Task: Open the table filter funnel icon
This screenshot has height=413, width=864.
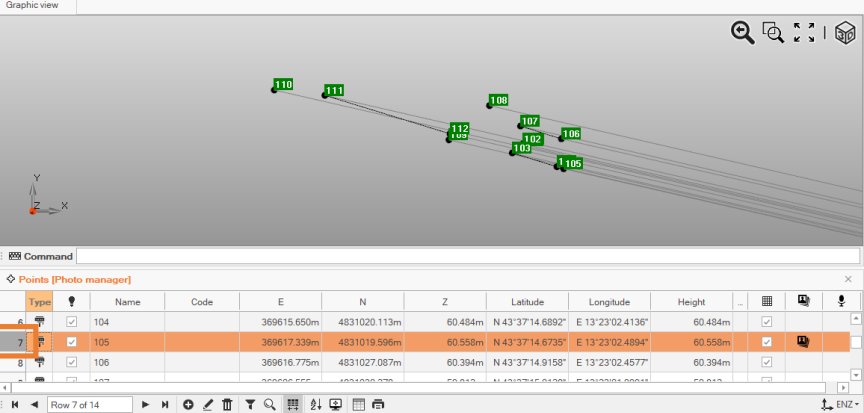Action: [250, 404]
